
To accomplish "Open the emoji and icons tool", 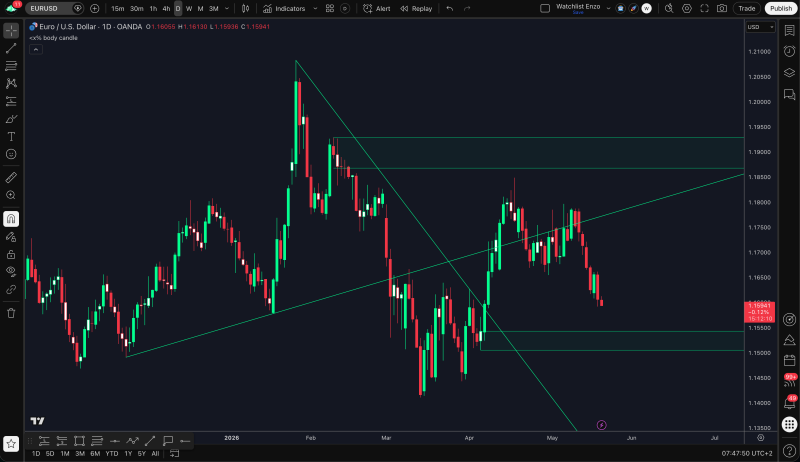I will coord(11,154).
